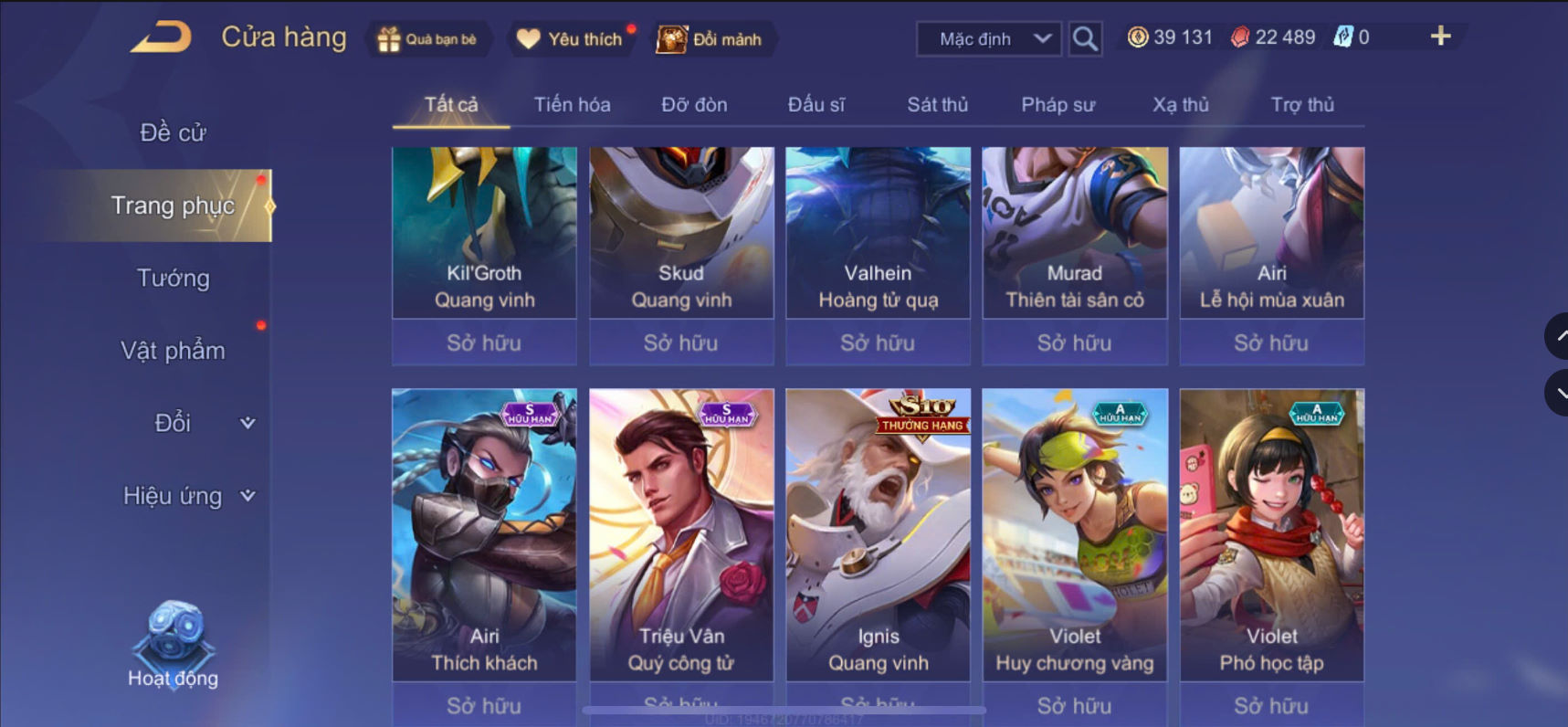The image size is (1568, 727).
Task: Open the Quà bạn bè gift icon
Action: pyautogui.click(x=389, y=39)
